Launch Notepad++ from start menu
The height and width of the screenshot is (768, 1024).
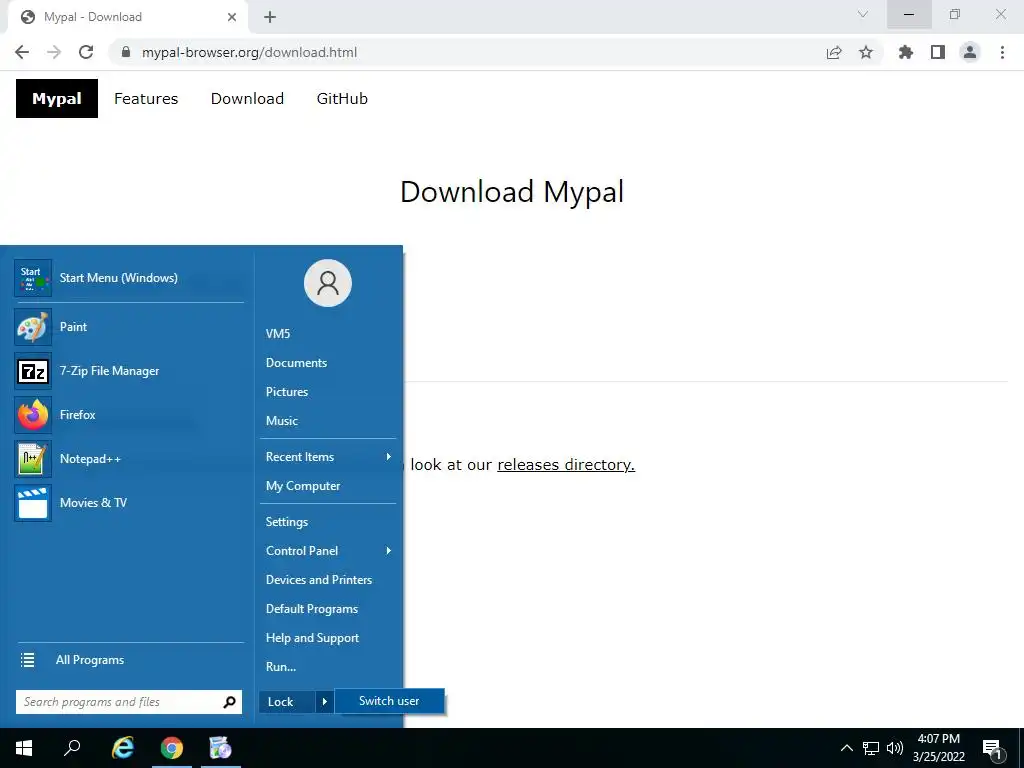90,458
